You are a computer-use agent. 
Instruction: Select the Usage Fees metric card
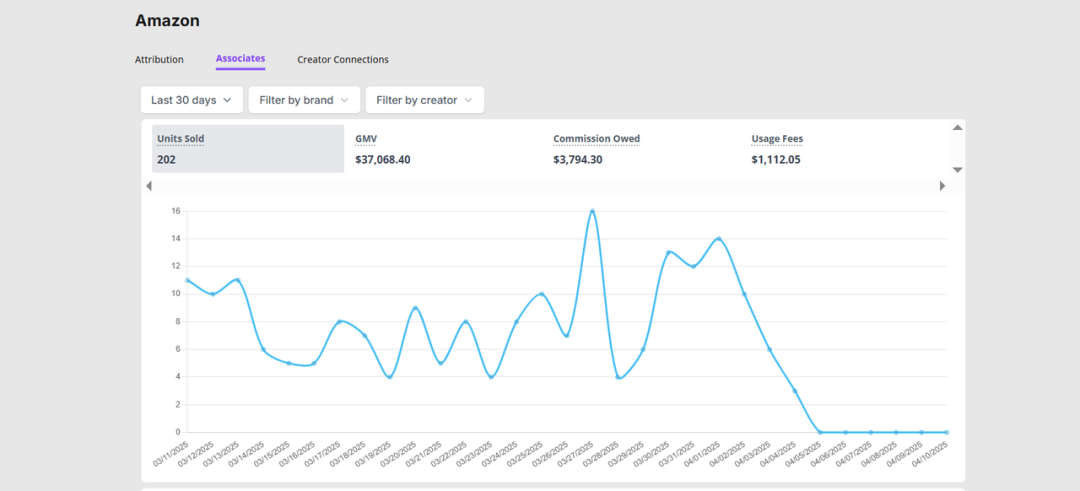click(x=842, y=149)
